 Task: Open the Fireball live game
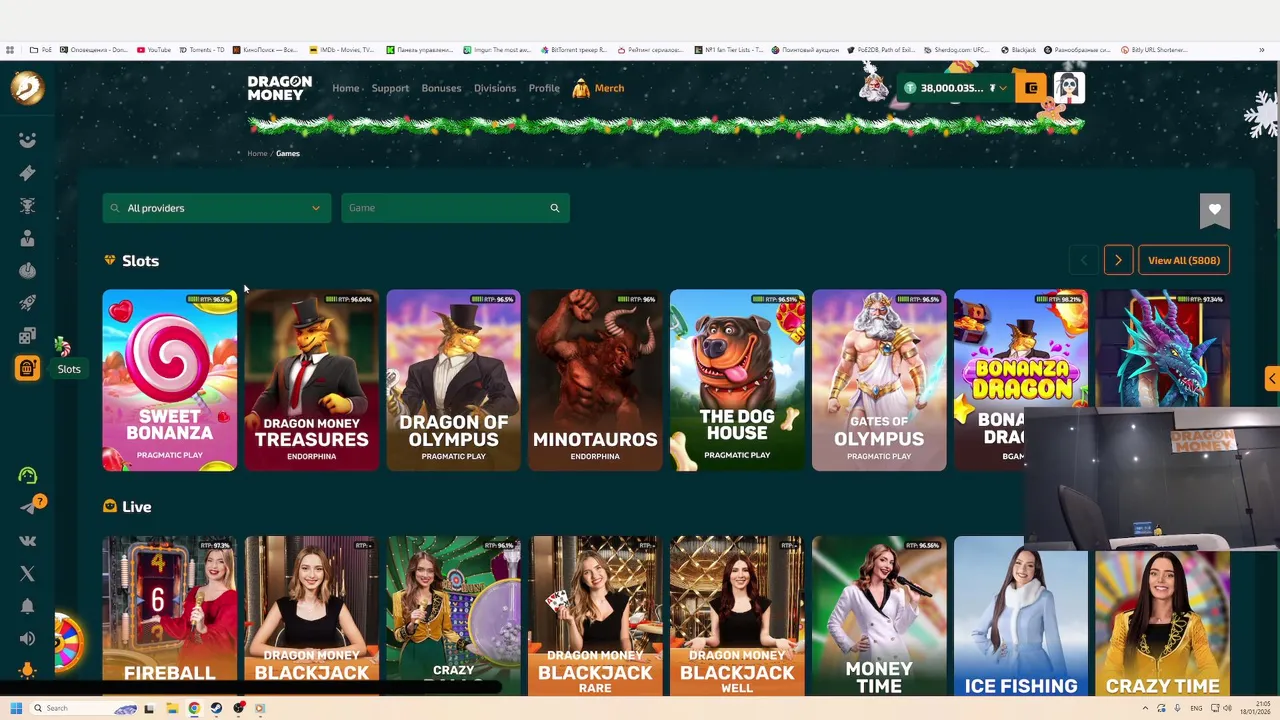coord(170,616)
